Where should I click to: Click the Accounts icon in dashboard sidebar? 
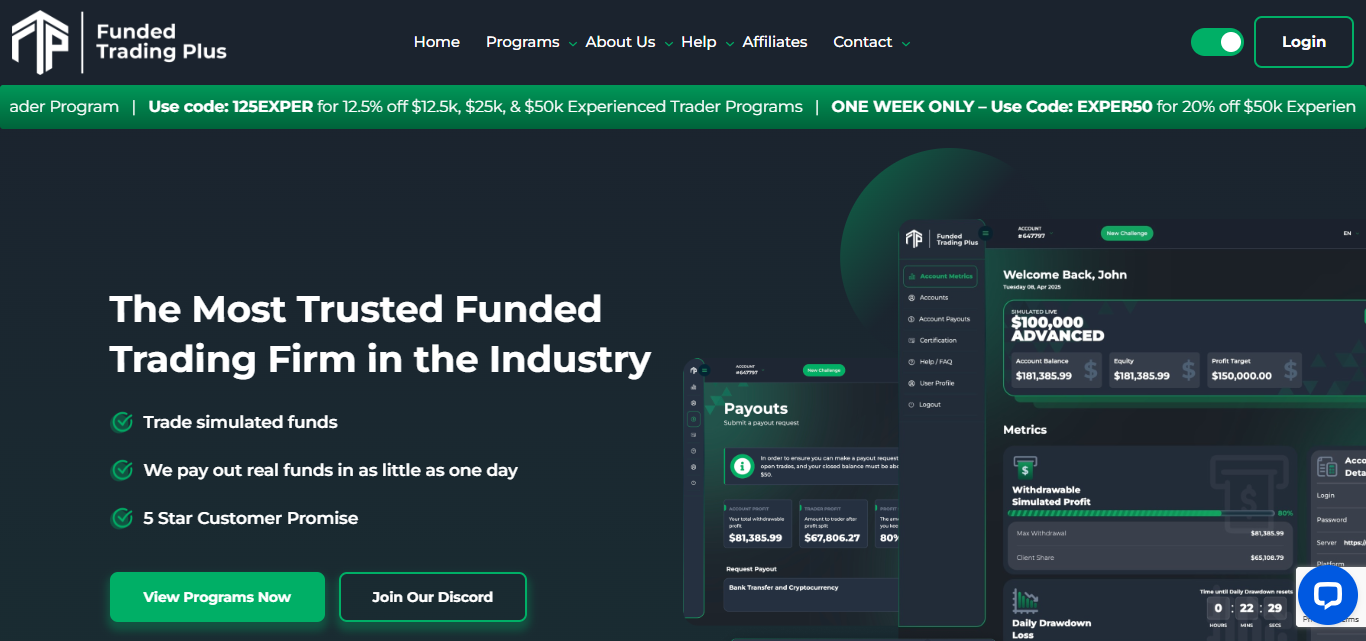tap(911, 298)
